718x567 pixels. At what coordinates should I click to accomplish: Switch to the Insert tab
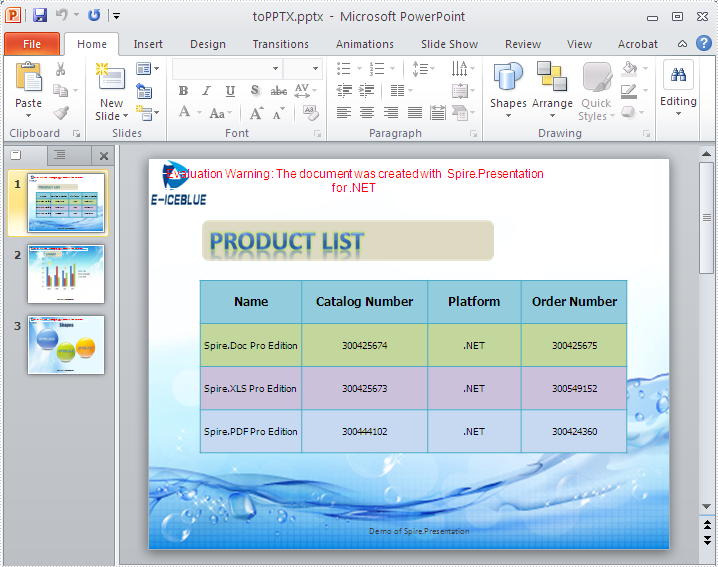pyautogui.click(x=148, y=44)
